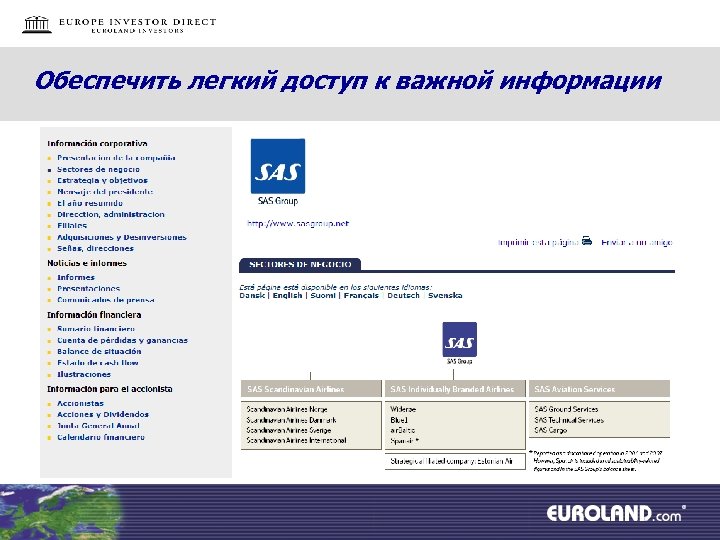Click Noticias e informes section heading
Viewport: 720px width, 540px height.
(87, 263)
